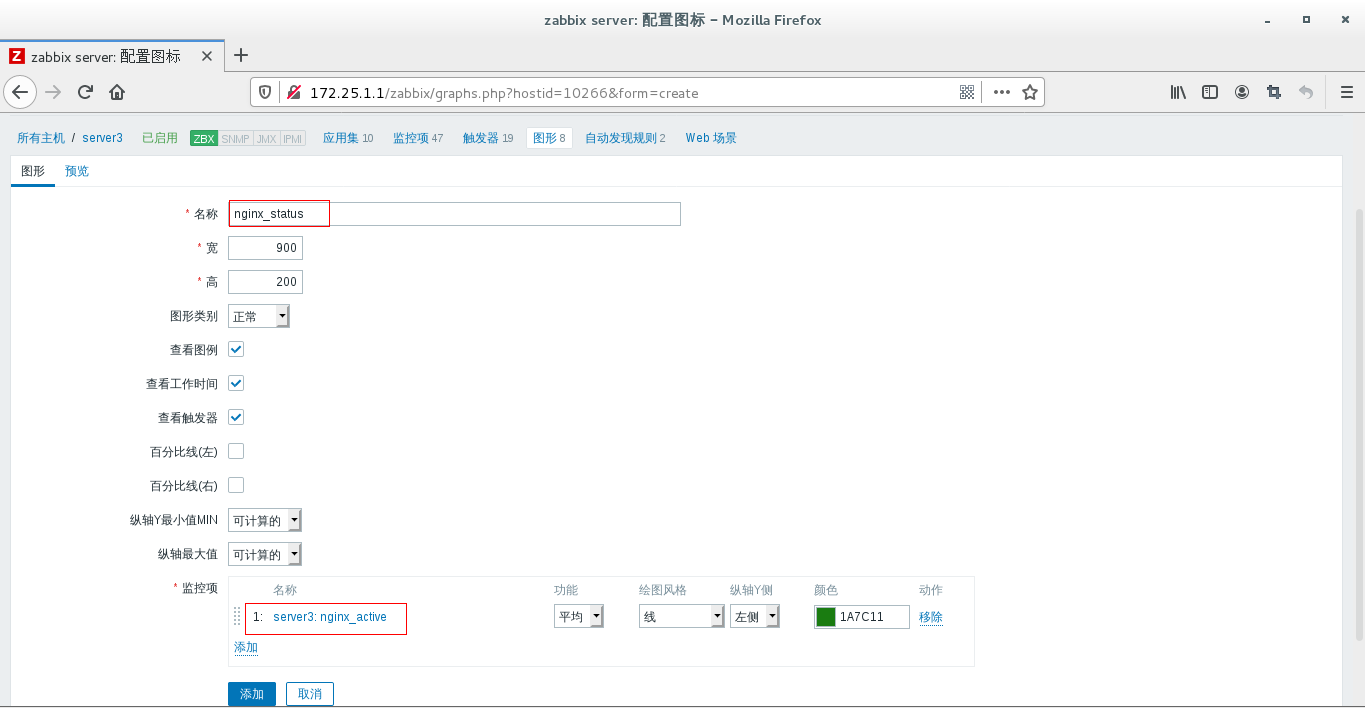
Task: Open the Firefox account icon
Action: pyautogui.click(x=1242, y=92)
